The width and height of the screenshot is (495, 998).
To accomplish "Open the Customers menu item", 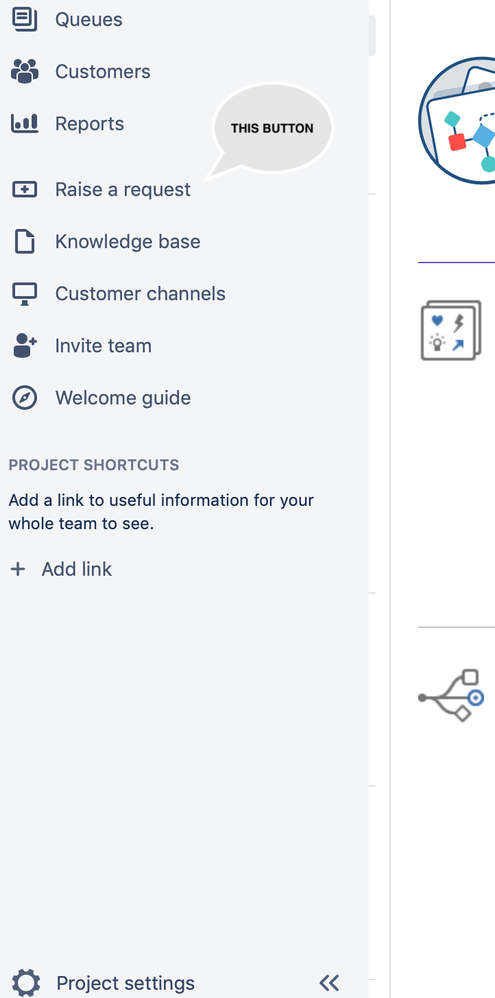I will click(102, 71).
